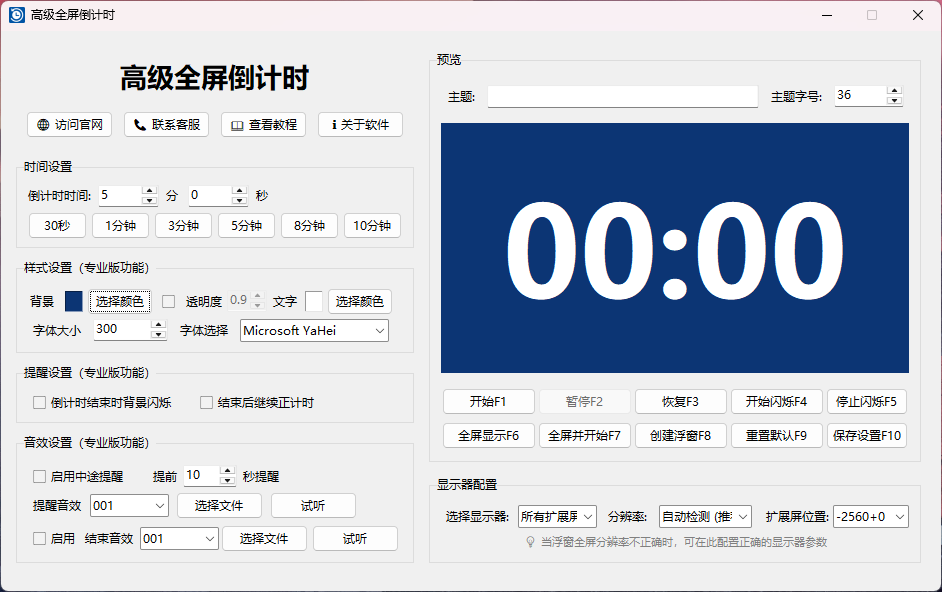Click the phone icon to contact 客服

coord(141,125)
